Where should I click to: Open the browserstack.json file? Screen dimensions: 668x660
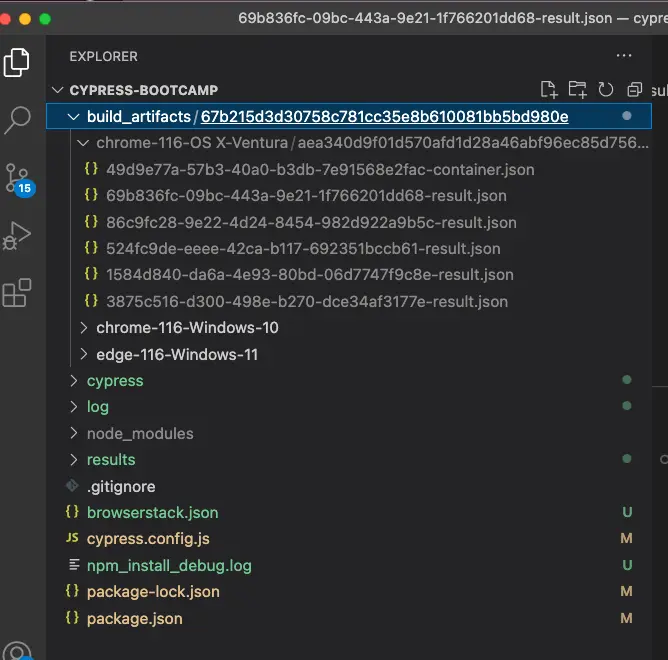[152, 513]
